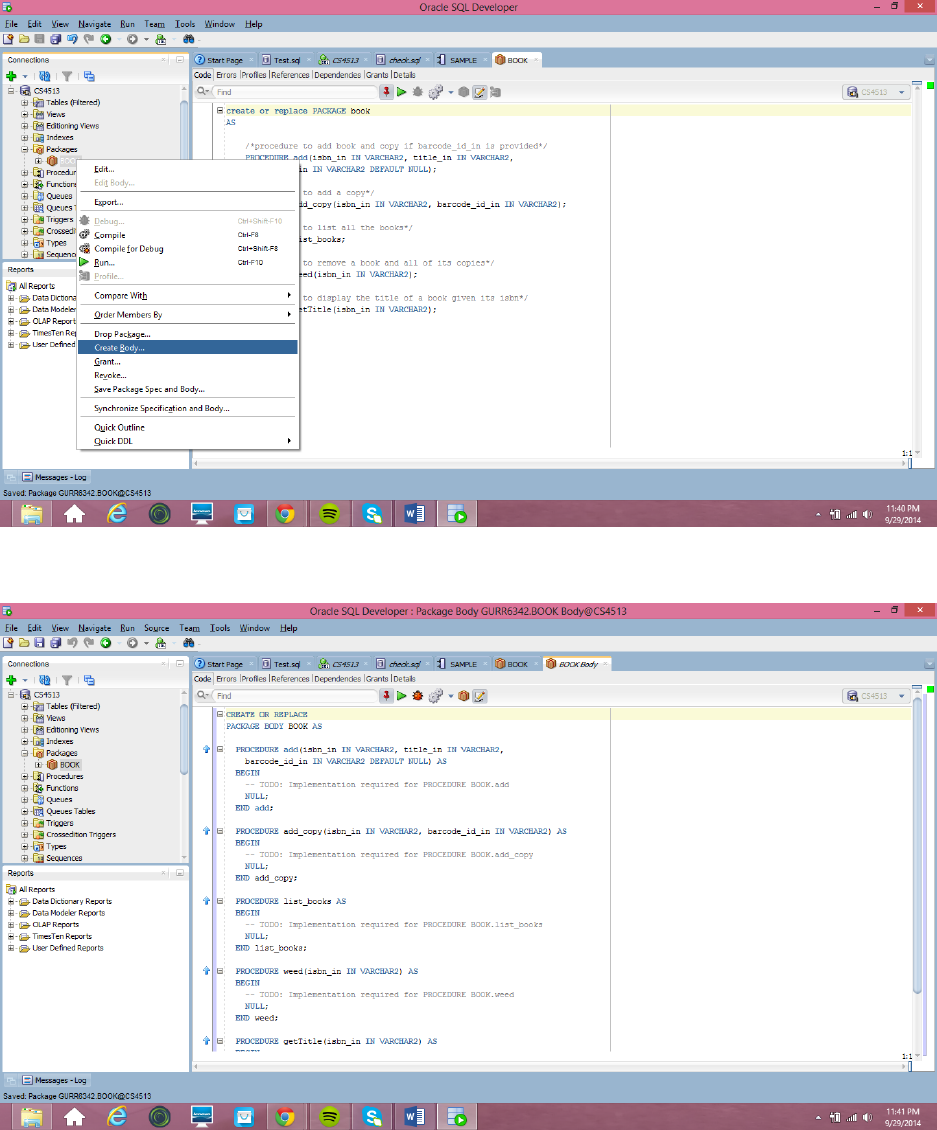Click horizontal scrollbar beneath BOOK Body code
The width and height of the screenshot is (937, 1130).
click(x=549, y=1066)
